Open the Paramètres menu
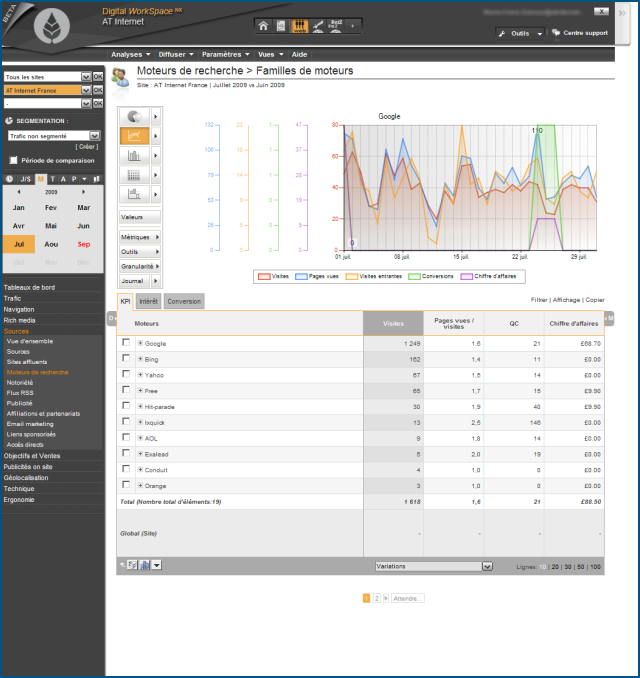 [x=226, y=54]
